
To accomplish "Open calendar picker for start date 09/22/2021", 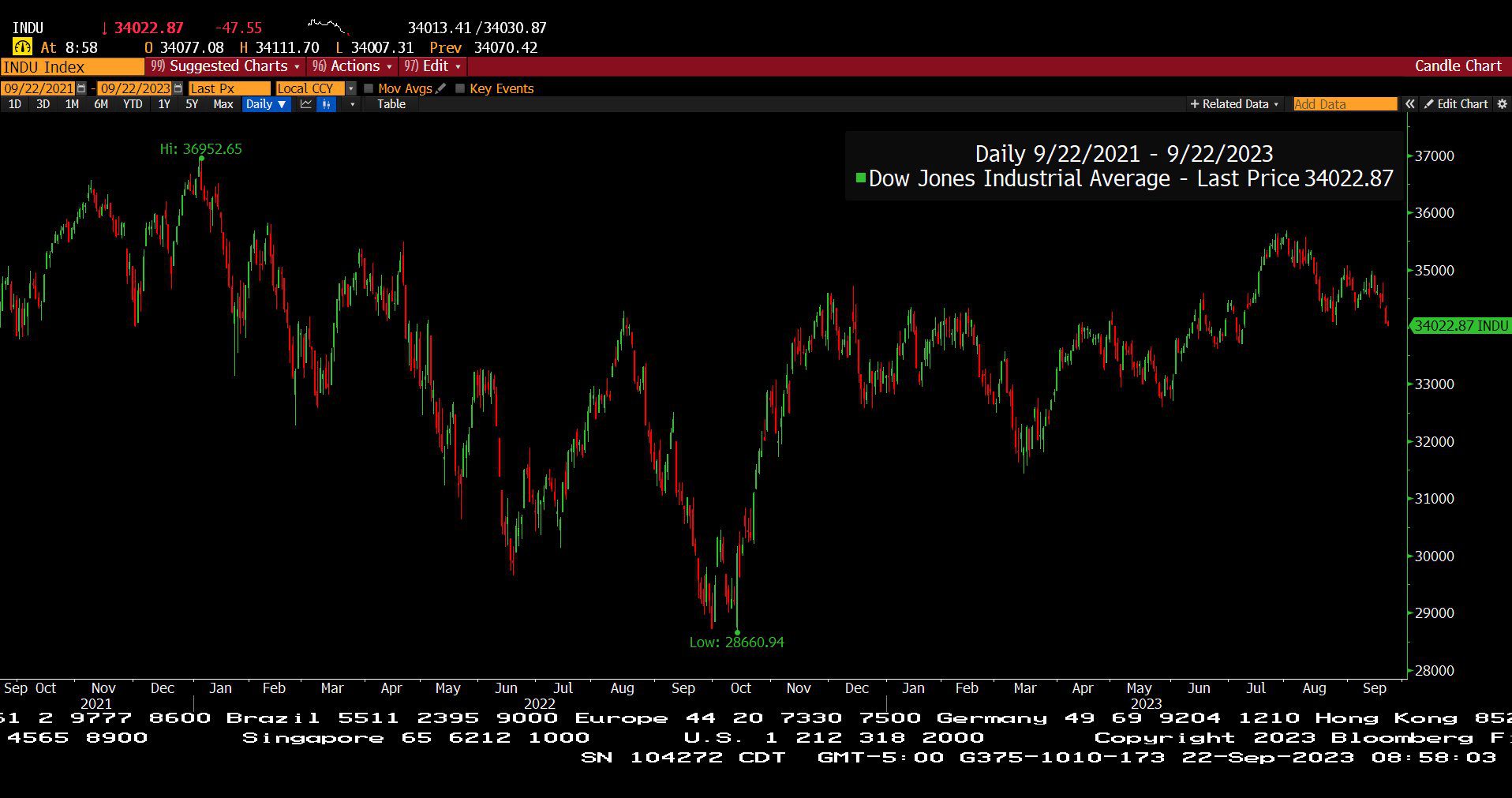I will [80, 88].
